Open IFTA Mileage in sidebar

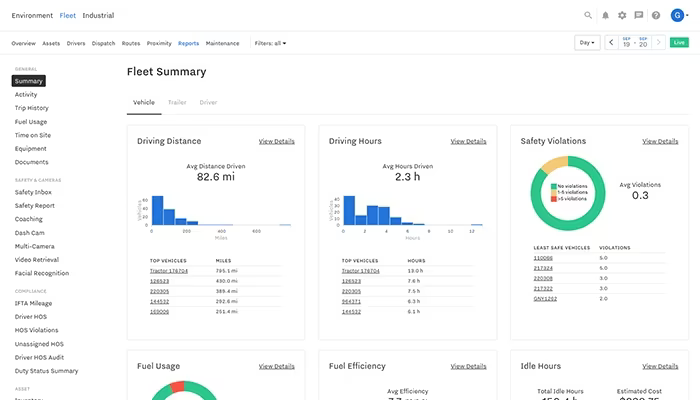coord(33,303)
